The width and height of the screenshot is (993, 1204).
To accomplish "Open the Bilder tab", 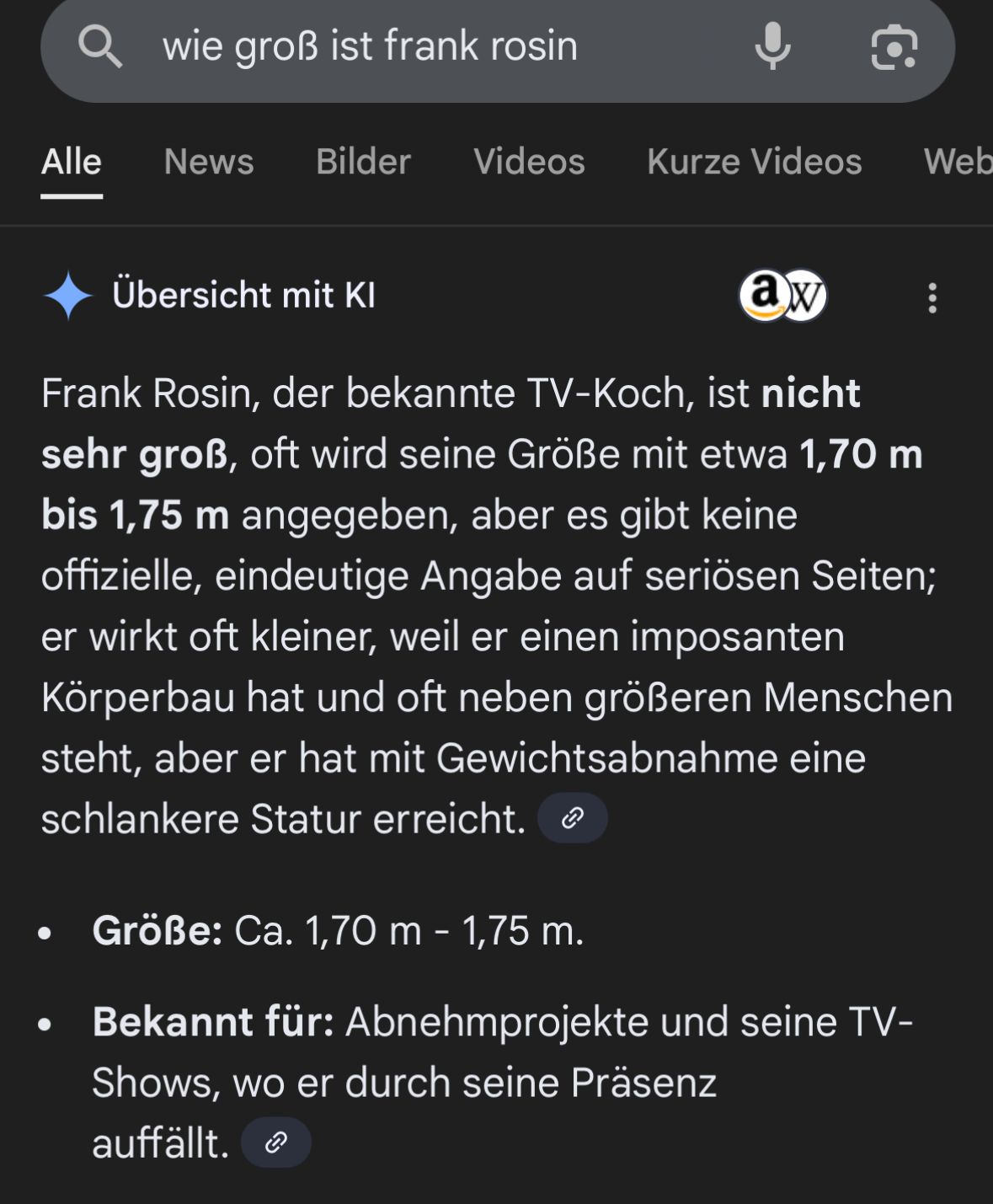I will pyautogui.click(x=363, y=162).
